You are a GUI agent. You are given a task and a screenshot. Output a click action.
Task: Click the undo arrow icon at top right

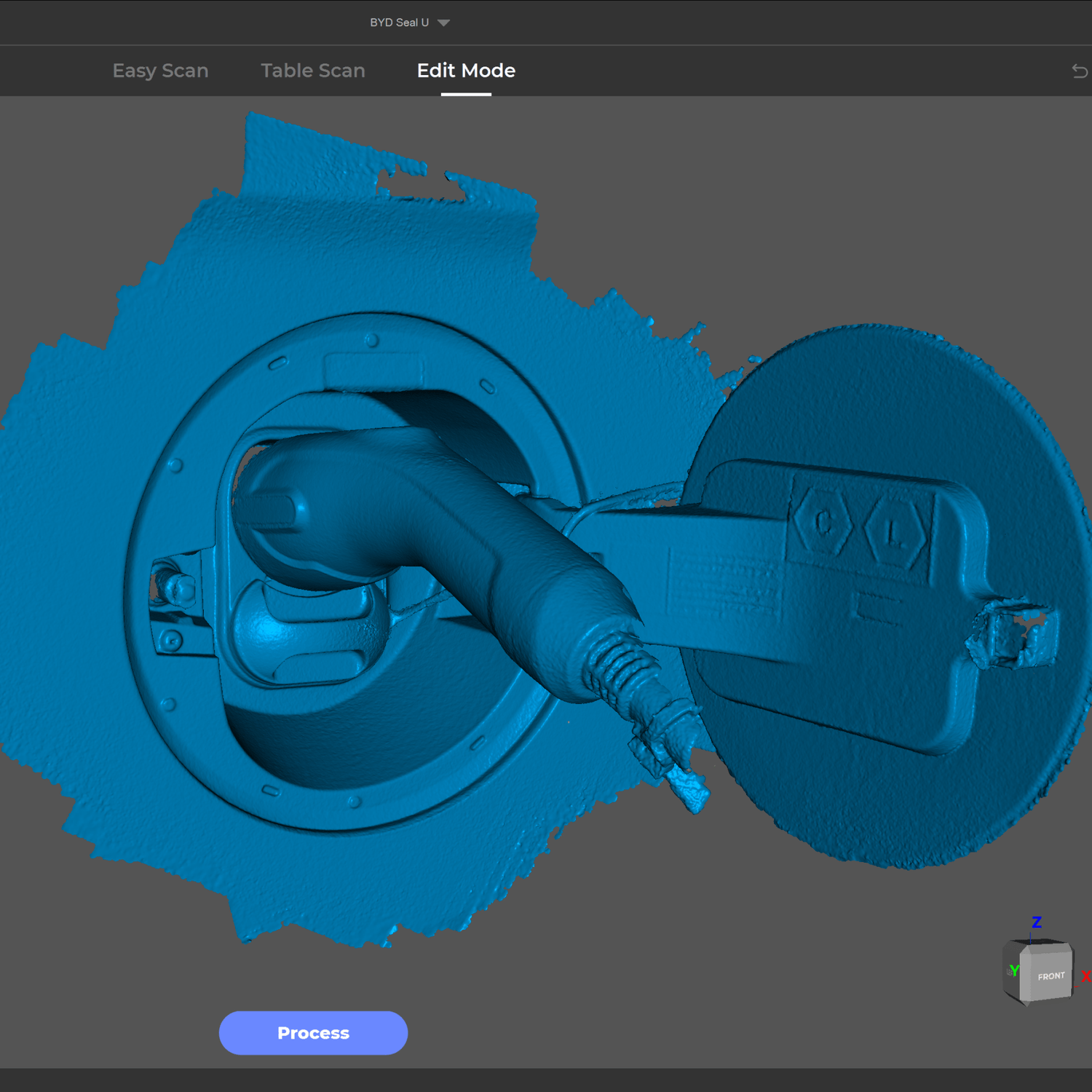[1080, 71]
